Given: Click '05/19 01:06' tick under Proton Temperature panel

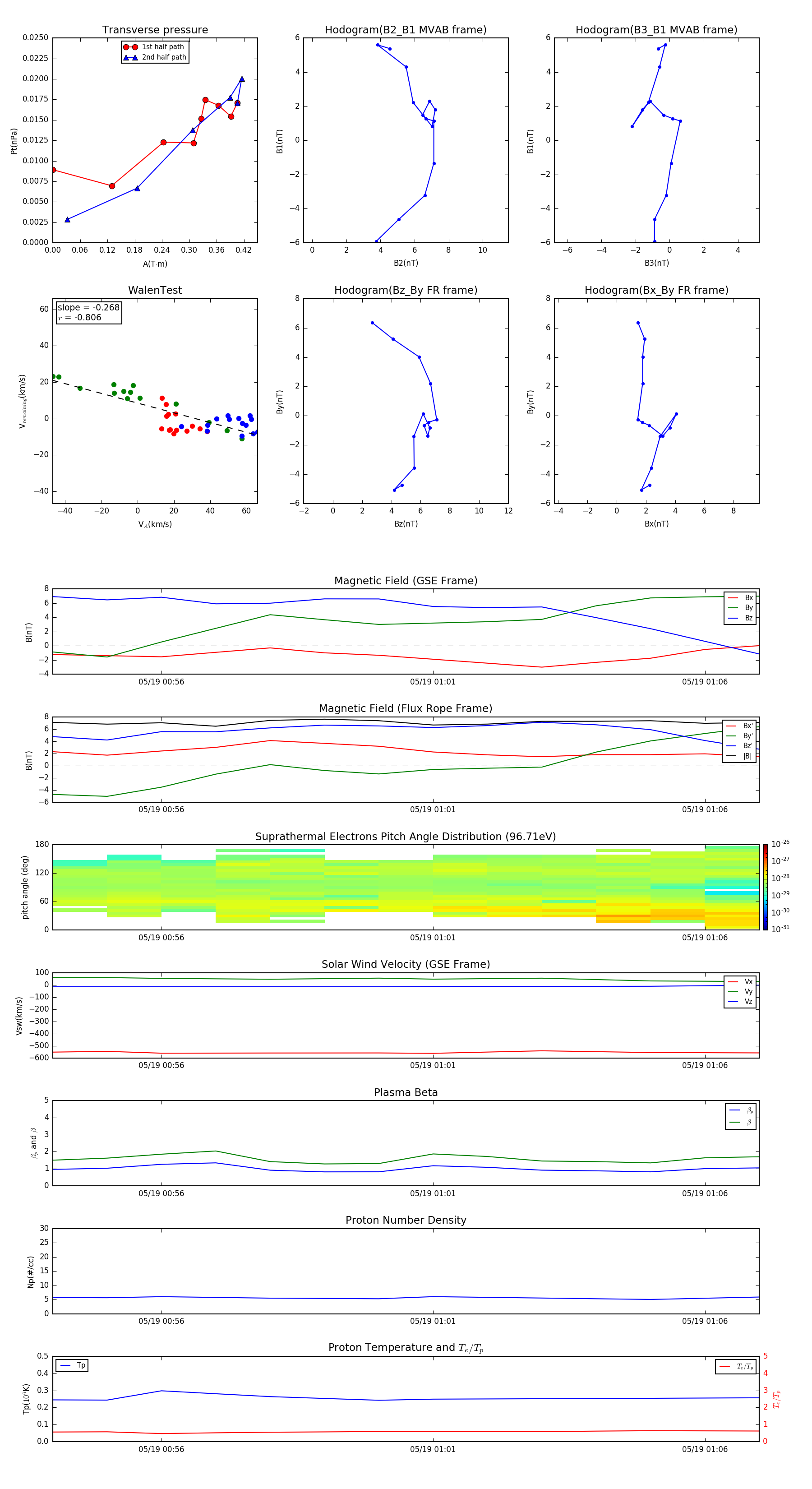Looking at the screenshot, I should 705,1449.
